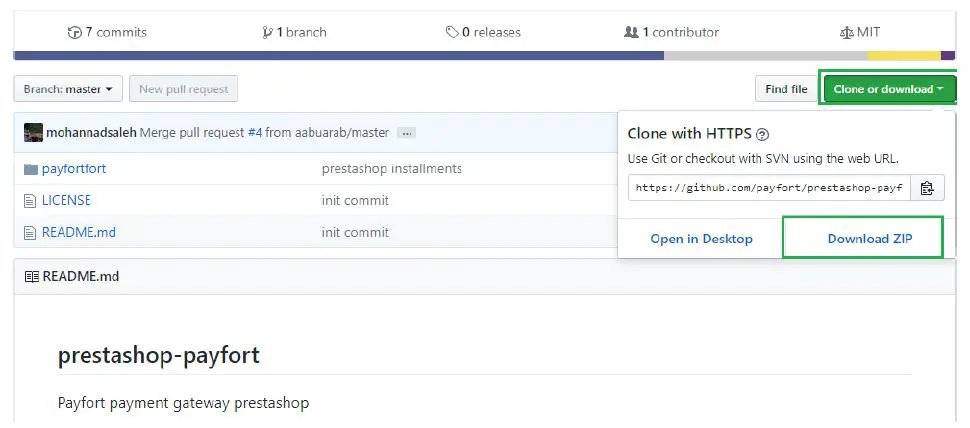This screenshot has height=428, width=970.
Task: Click the LICENSE file icon
Action: click(x=30, y=200)
